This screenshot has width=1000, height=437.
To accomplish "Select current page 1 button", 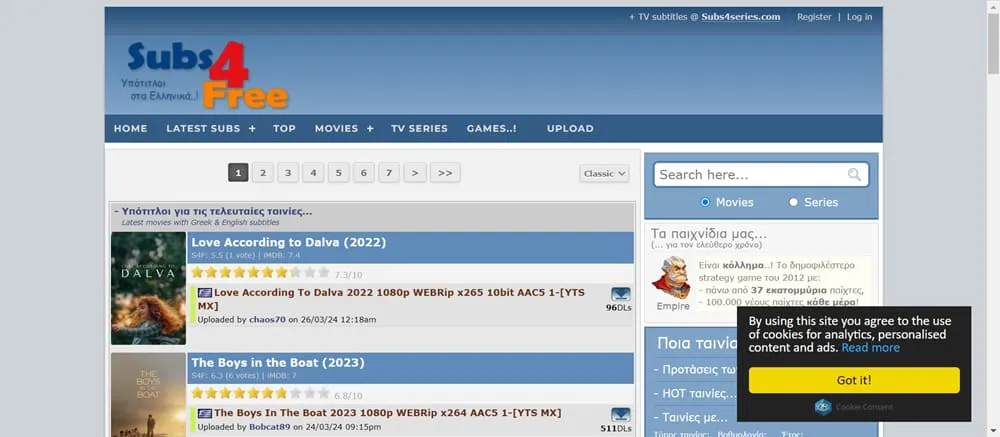I will point(238,173).
